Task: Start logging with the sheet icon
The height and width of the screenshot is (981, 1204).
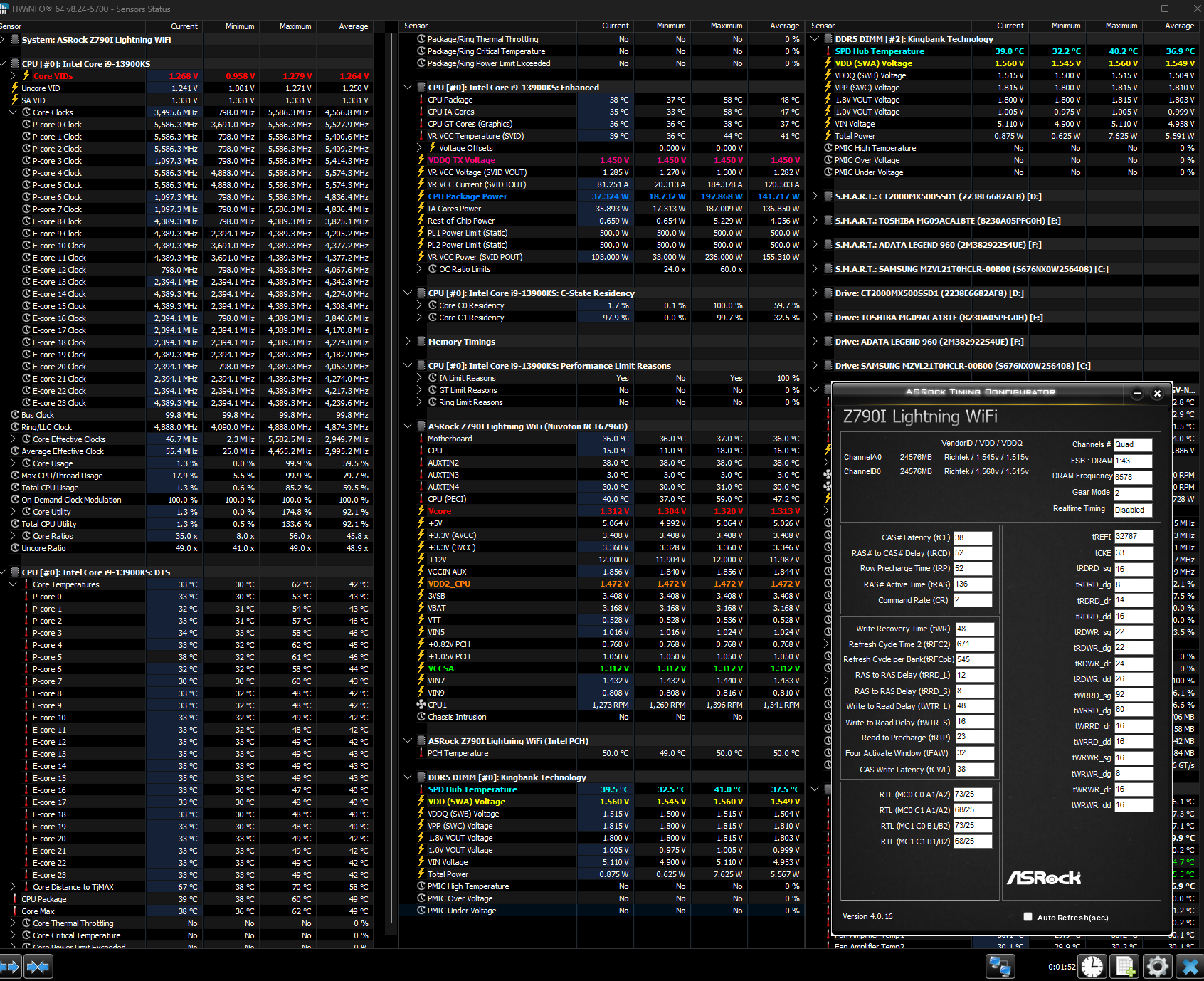Action: pos(1125,967)
